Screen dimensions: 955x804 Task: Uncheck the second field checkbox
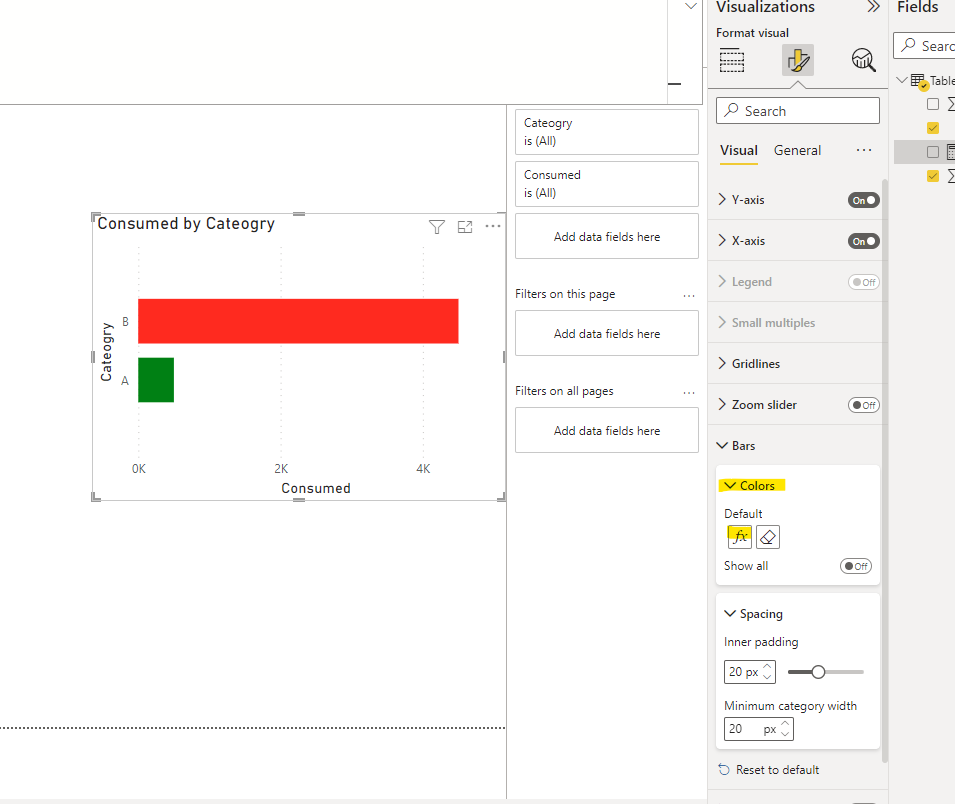click(x=932, y=128)
